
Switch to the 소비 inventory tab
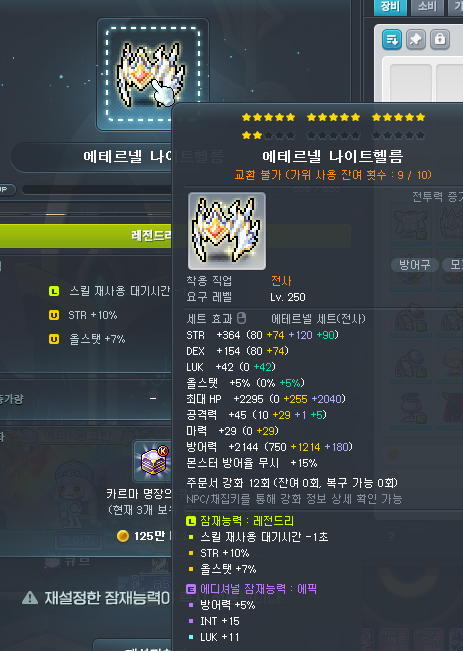[427, 7]
